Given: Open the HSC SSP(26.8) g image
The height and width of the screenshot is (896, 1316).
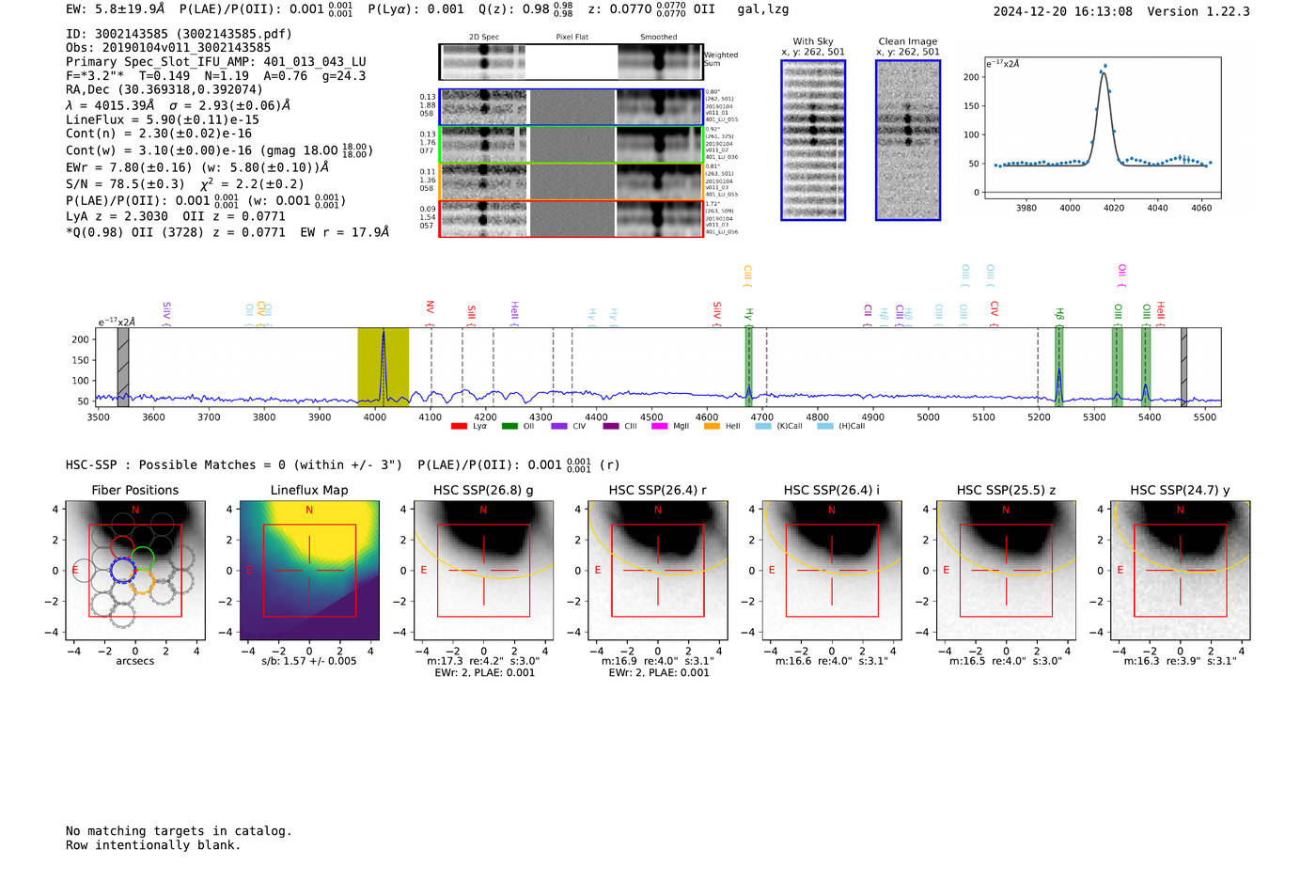Looking at the screenshot, I should [483, 571].
